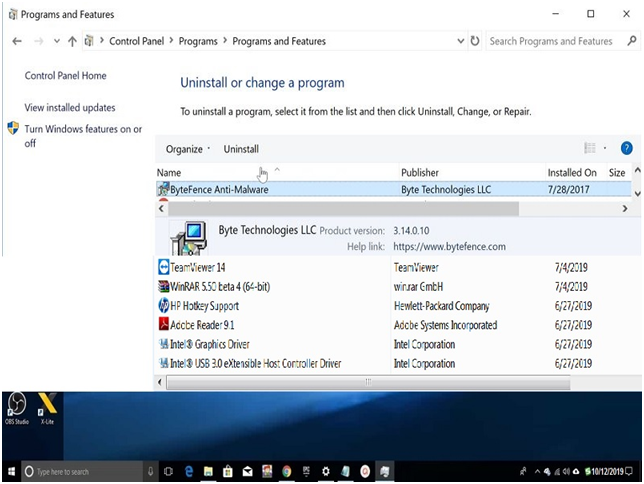Open Microsoft Store from the taskbar
The image size is (644, 484).
[x=228, y=472]
